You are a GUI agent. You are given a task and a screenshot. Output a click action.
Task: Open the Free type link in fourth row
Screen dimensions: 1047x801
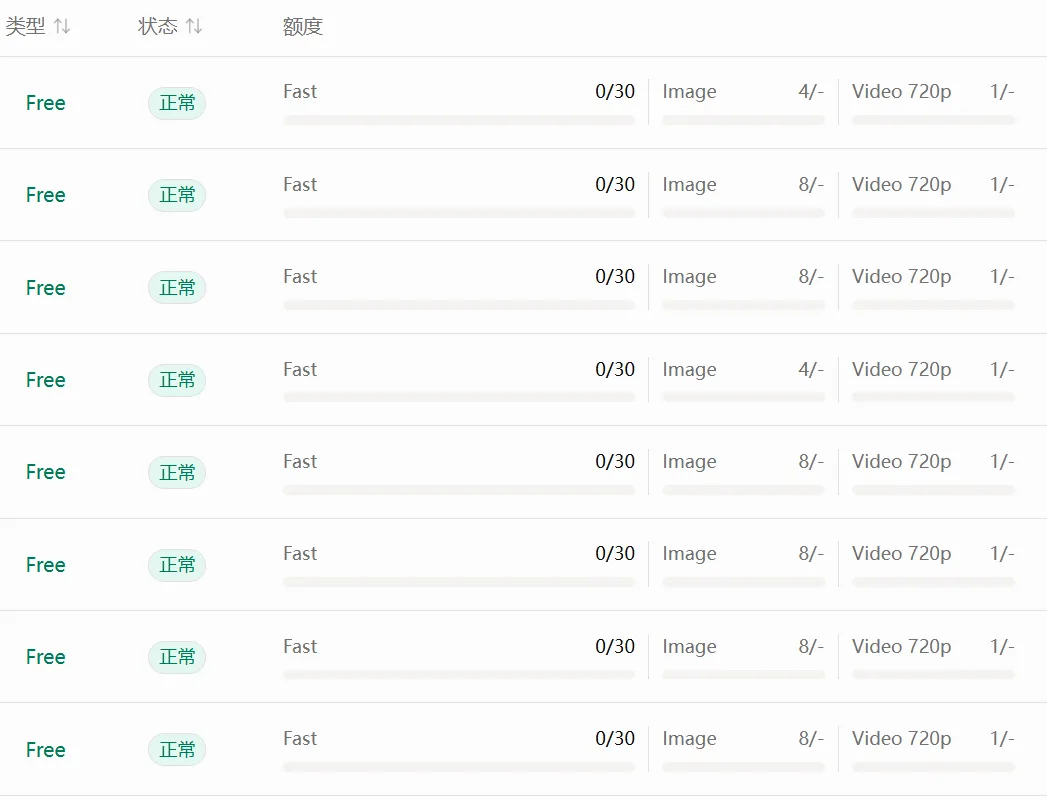45,380
